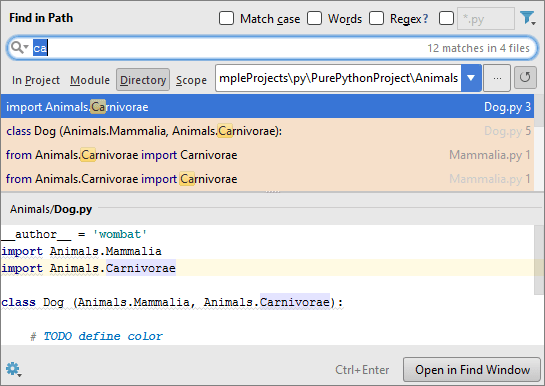Click the browse directory ellipsis button
This screenshot has width=545, height=386.
point(497,78)
